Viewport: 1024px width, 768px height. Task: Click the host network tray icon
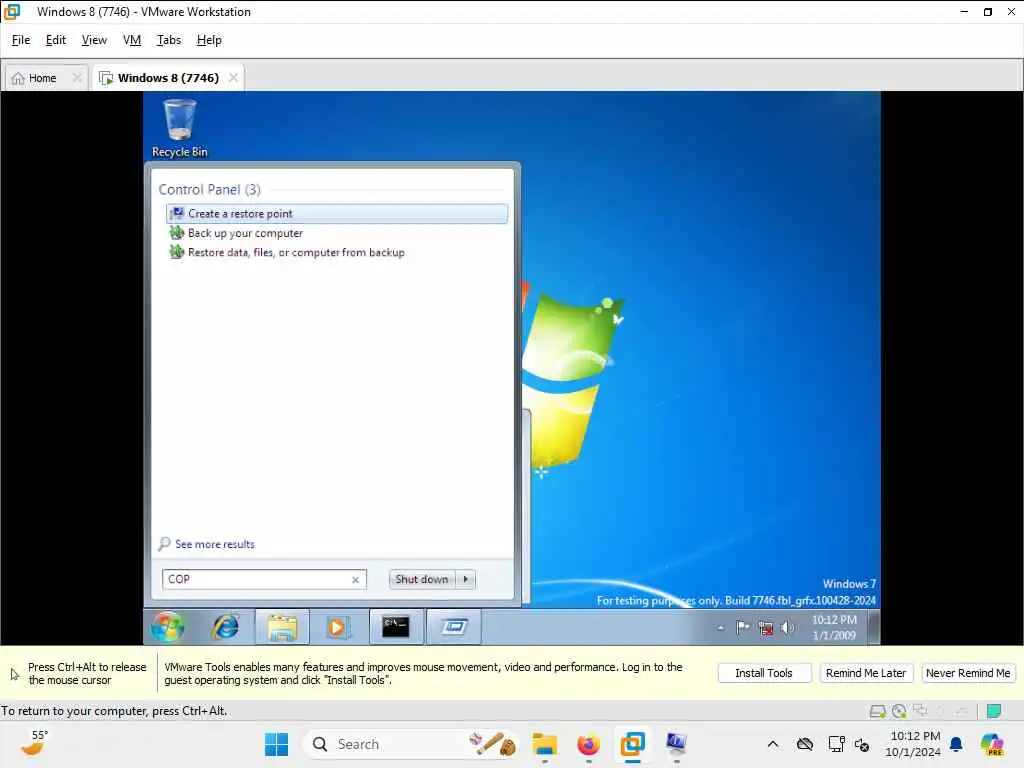pyautogui.click(x=836, y=744)
